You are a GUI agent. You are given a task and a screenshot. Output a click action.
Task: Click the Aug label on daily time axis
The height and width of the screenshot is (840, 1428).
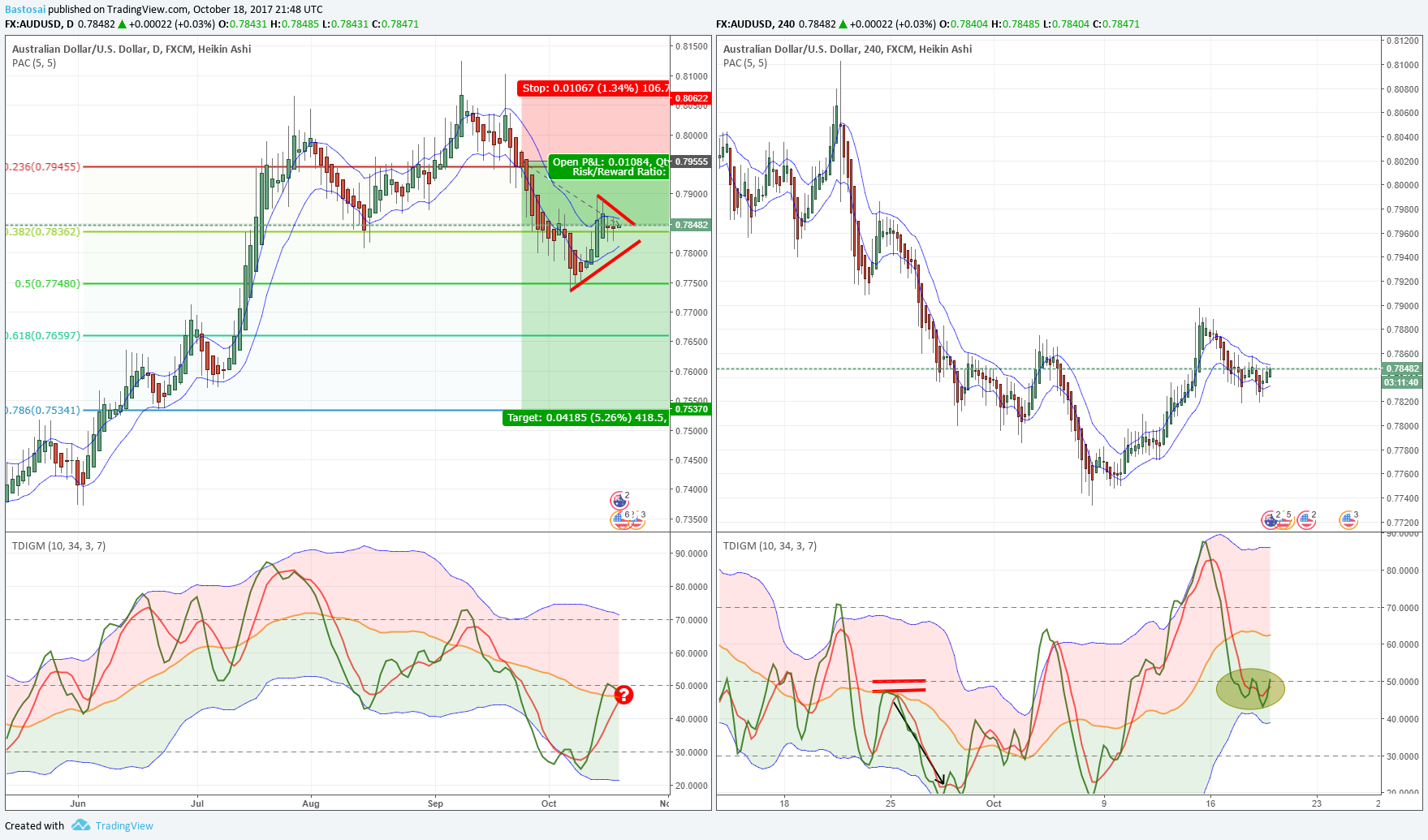click(311, 803)
